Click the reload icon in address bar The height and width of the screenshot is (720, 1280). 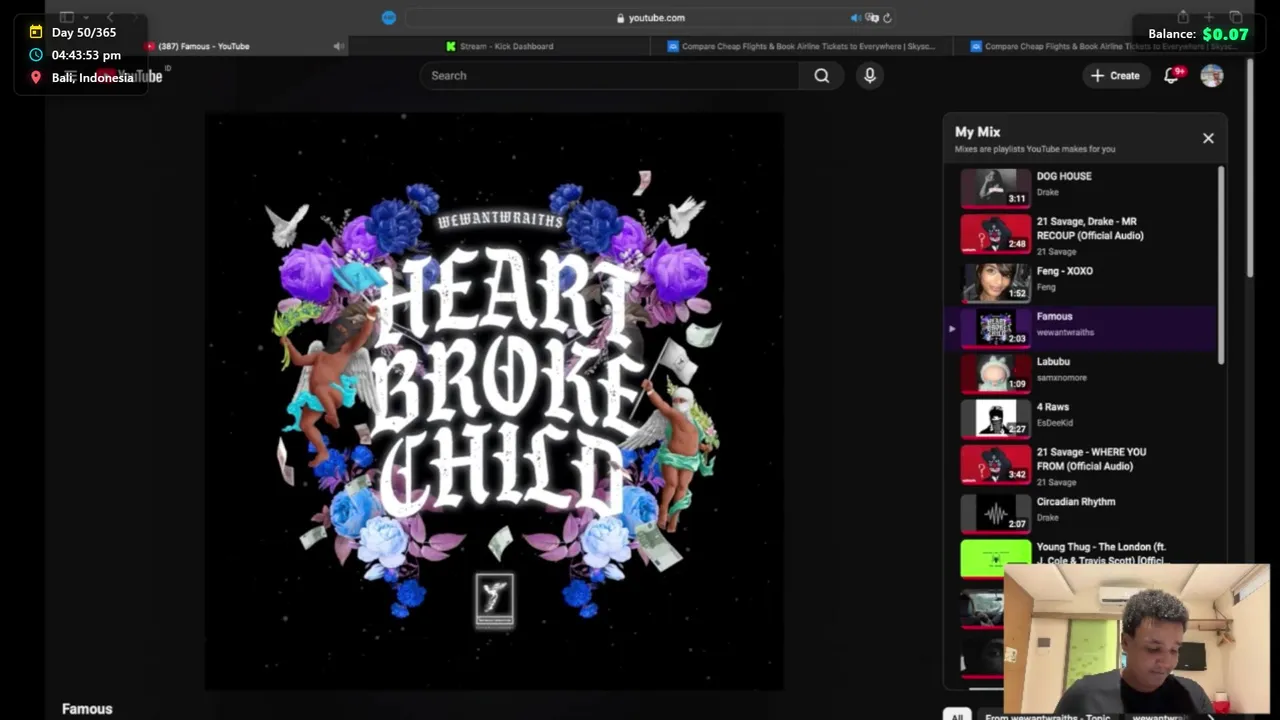coord(887,17)
